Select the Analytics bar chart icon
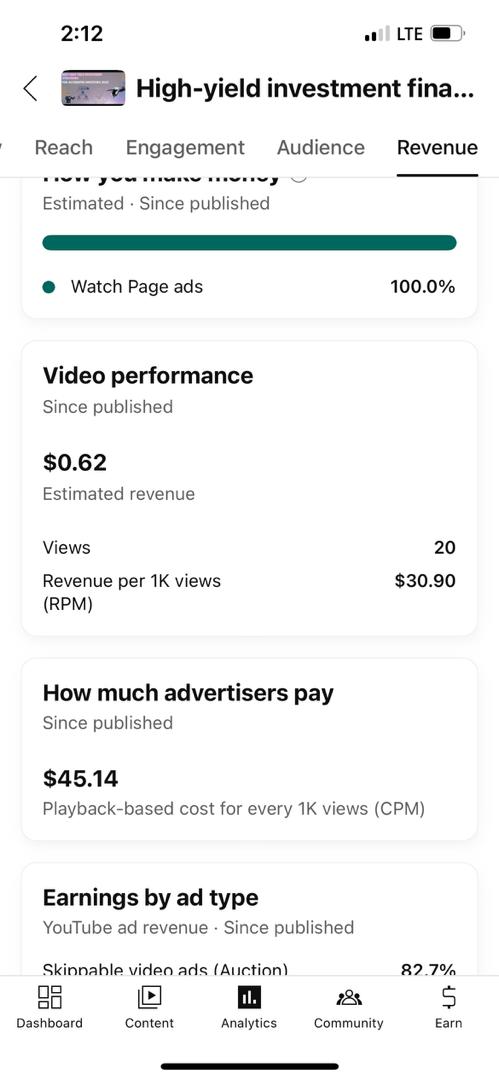The width and height of the screenshot is (499, 1080). point(249,997)
